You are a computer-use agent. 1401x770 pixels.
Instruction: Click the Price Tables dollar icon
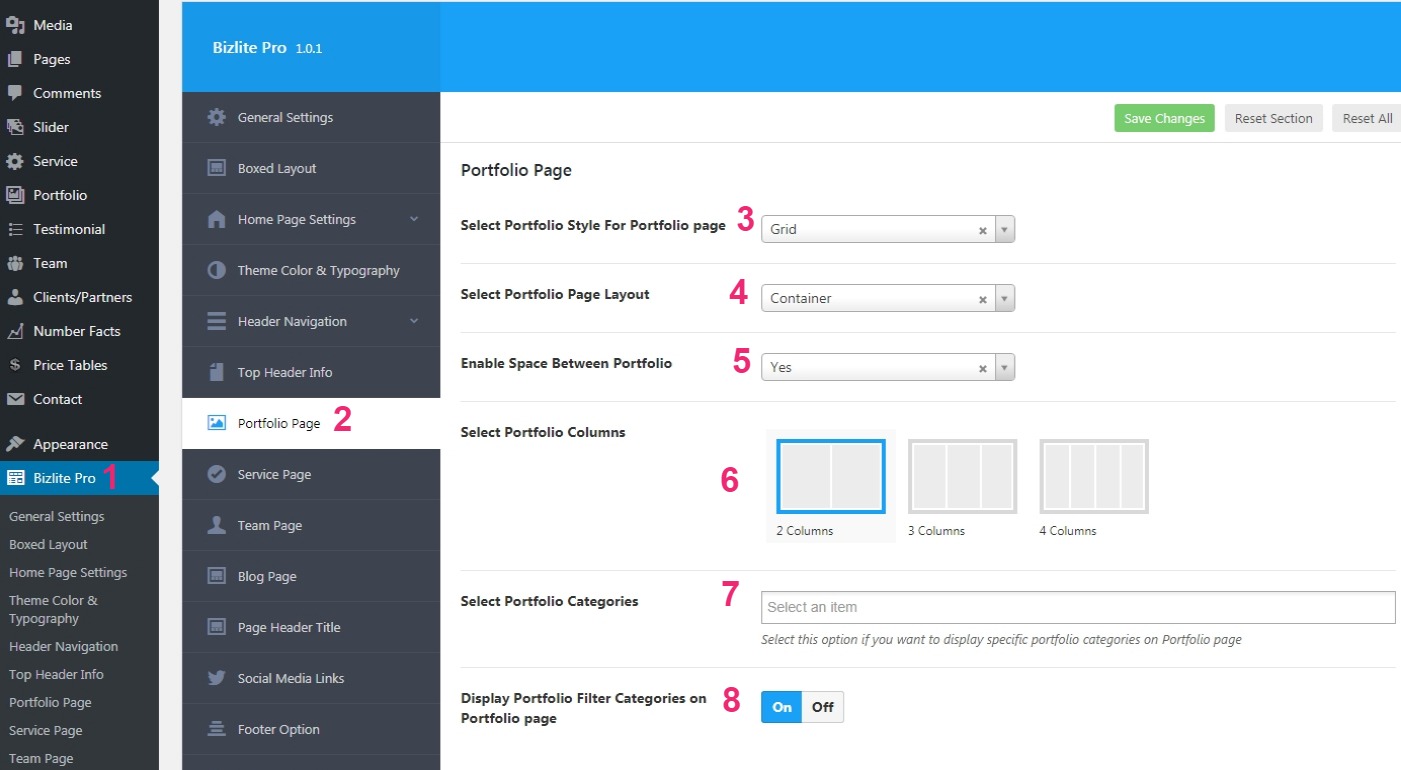coord(15,365)
